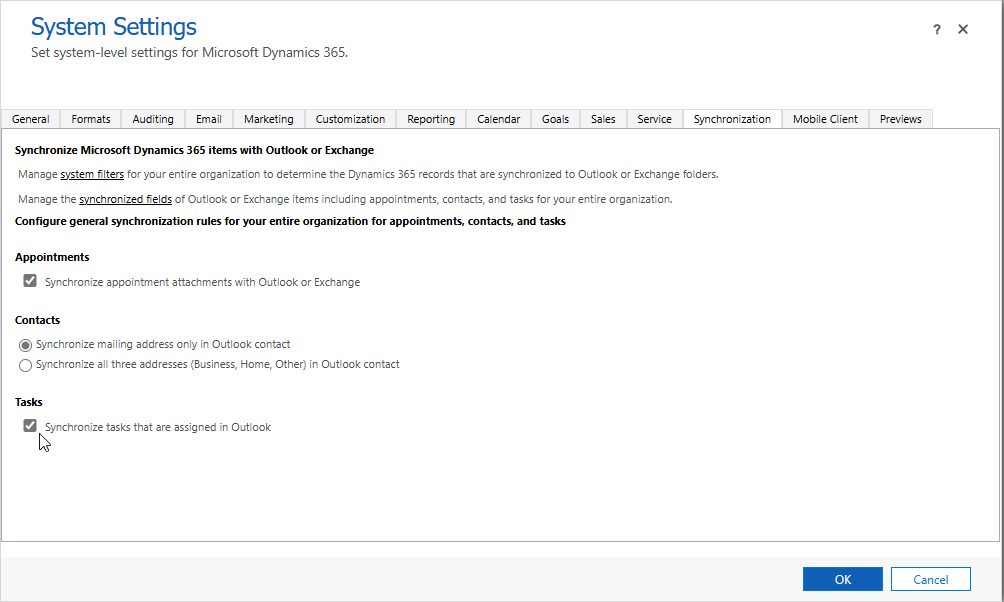Click the 'Appointments' section heading

[x=53, y=257]
